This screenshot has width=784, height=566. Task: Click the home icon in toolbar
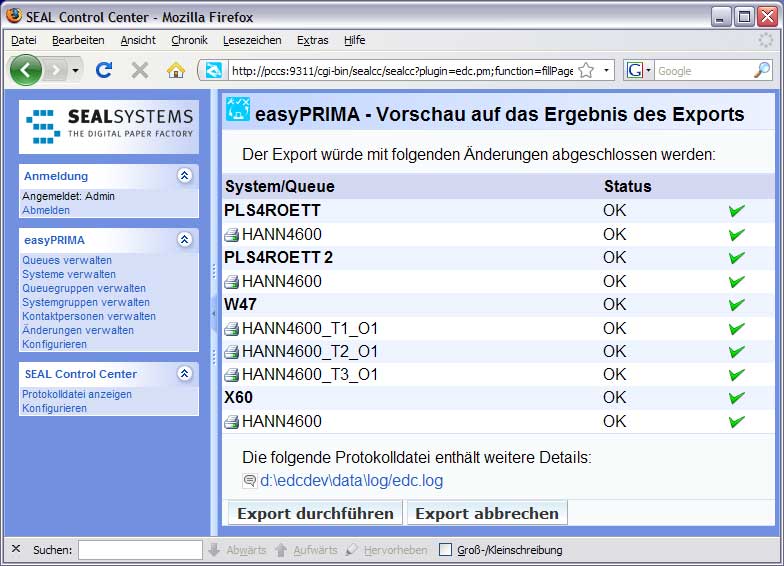(176, 70)
